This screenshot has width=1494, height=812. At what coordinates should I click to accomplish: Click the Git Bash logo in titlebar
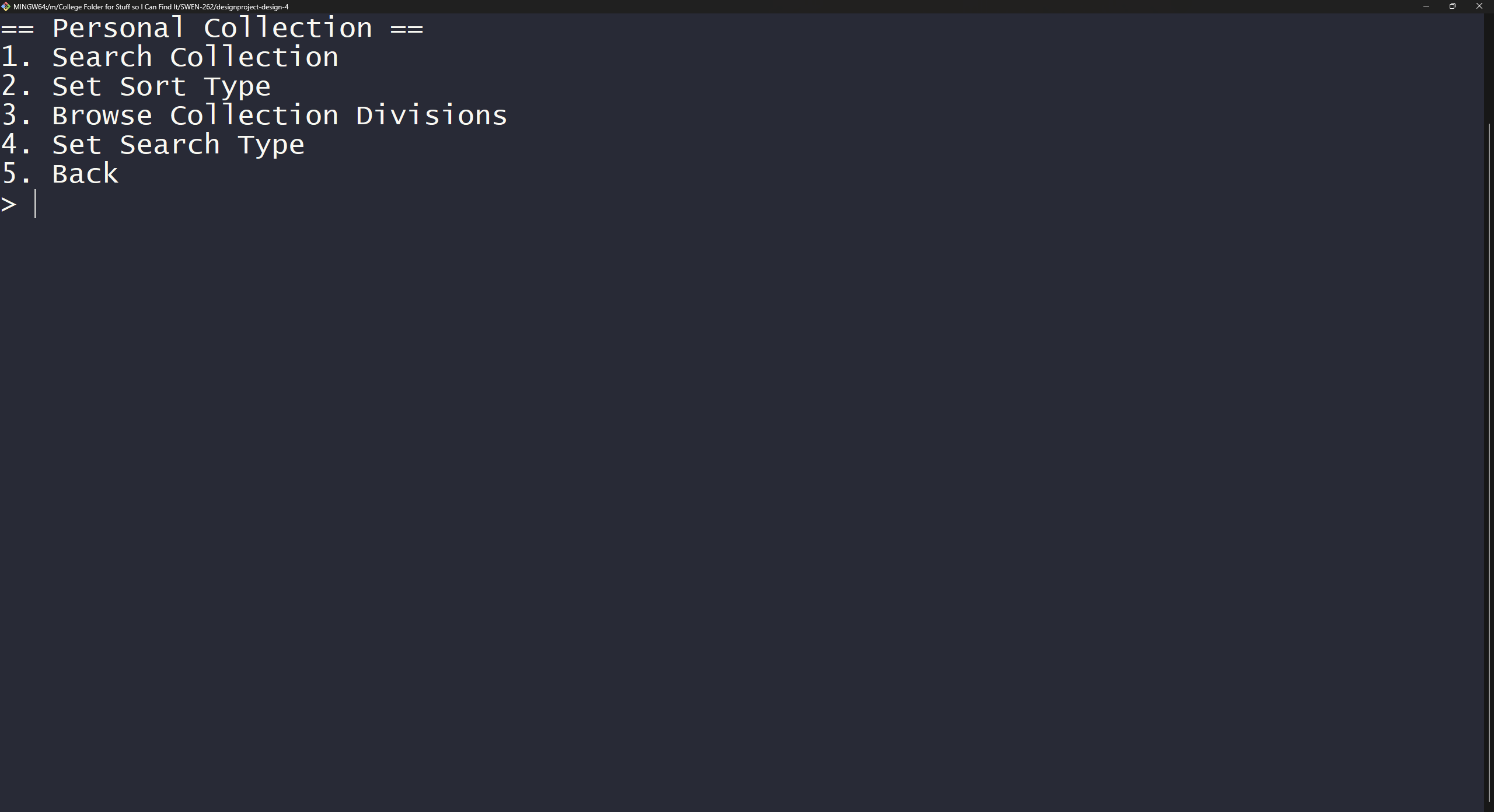click(x=6, y=6)
